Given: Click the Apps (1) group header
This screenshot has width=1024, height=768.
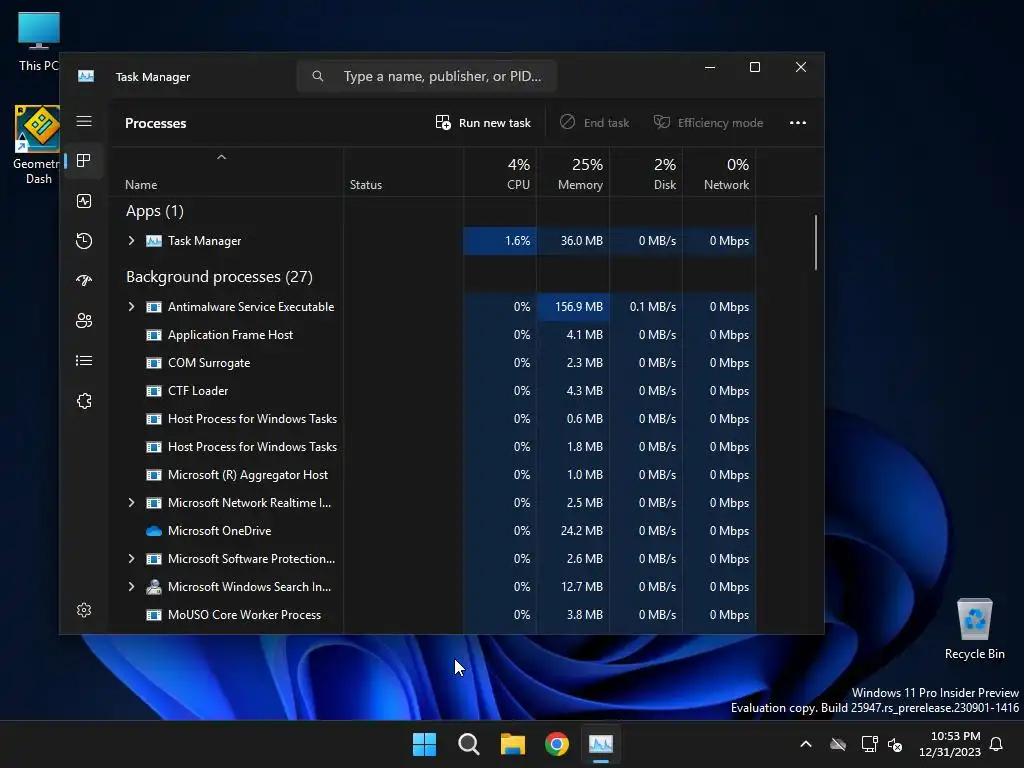Looking at the screenshot, I should tap(155, 211).
